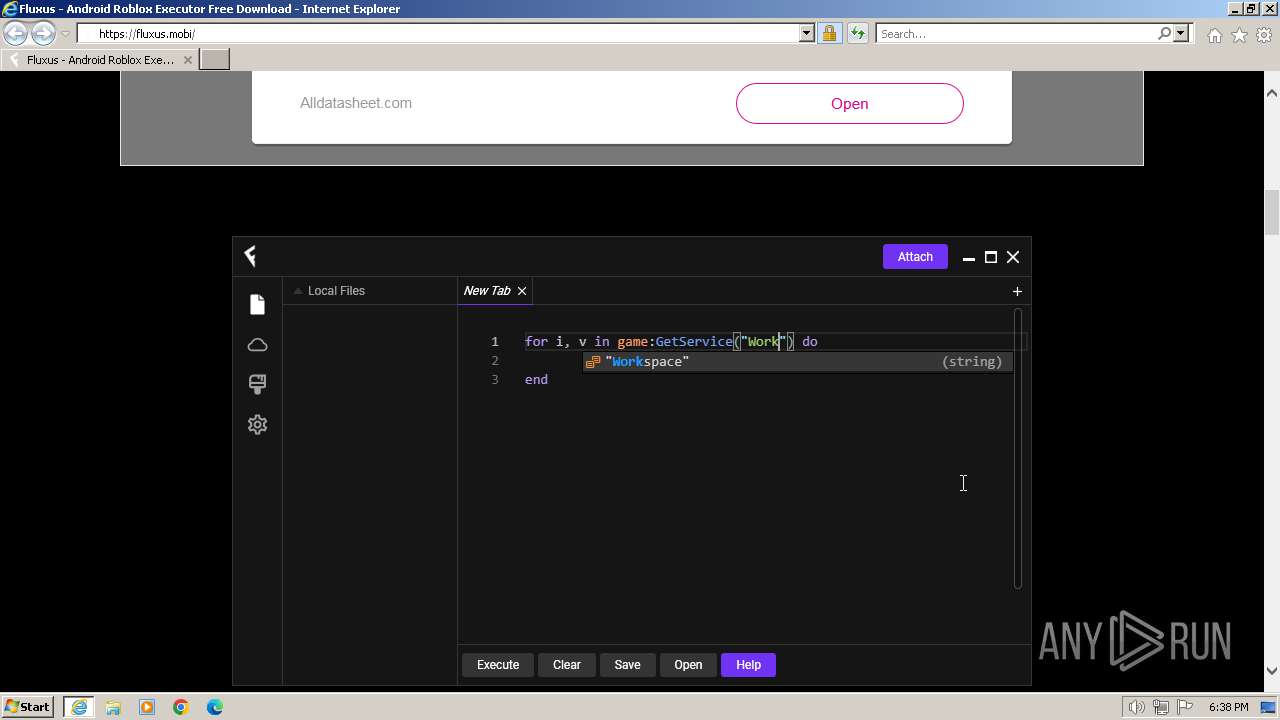Open Chrome from the taskbar

click(181, 707)
